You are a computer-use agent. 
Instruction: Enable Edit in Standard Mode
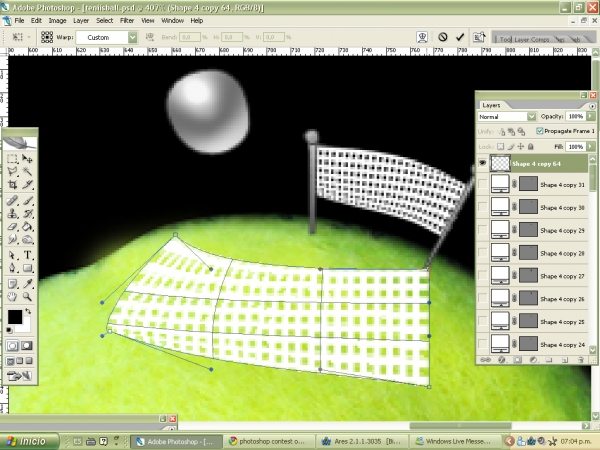[12, 346]
